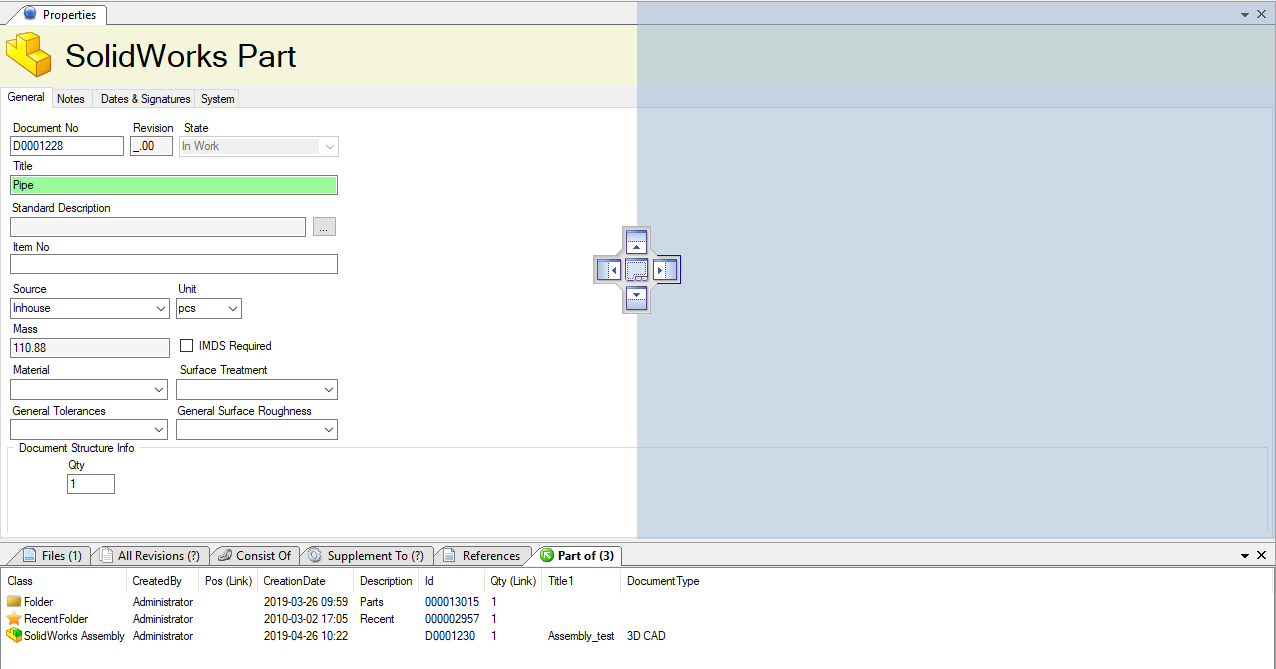Screen dimensions: 1276x669
Task: Open the Dates & Signatures tab
Action: pyautogui.click(x=145, y=99)
